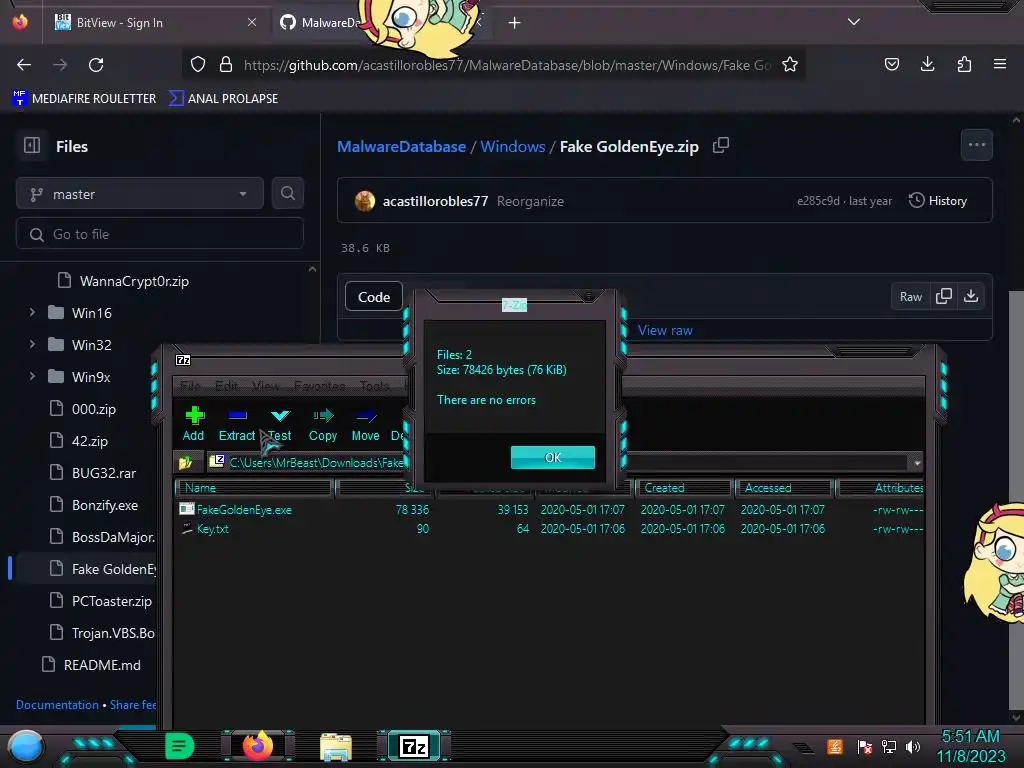
Task: Click the site security padlock icon
Action: (226, 64)
